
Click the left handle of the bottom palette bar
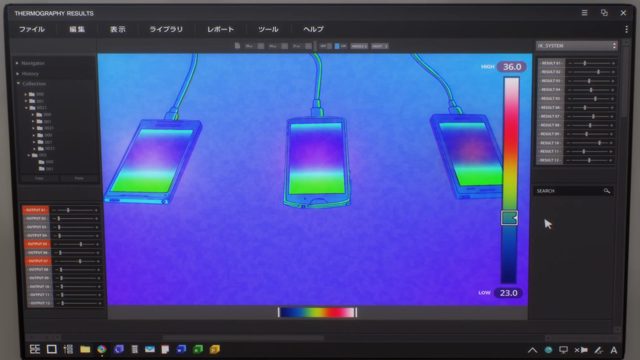point(279,313)
